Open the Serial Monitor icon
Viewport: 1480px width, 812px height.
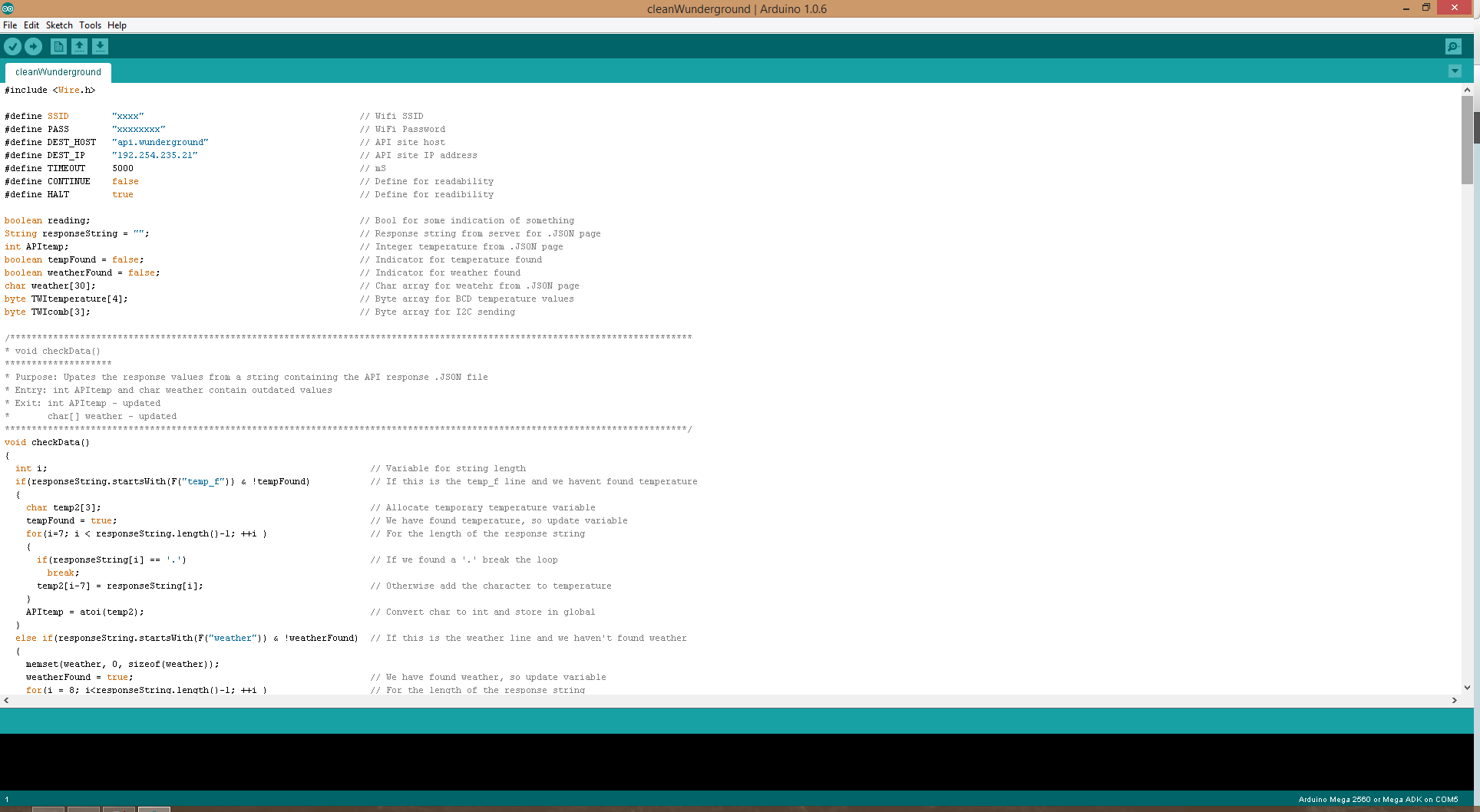pos(1453,46)
